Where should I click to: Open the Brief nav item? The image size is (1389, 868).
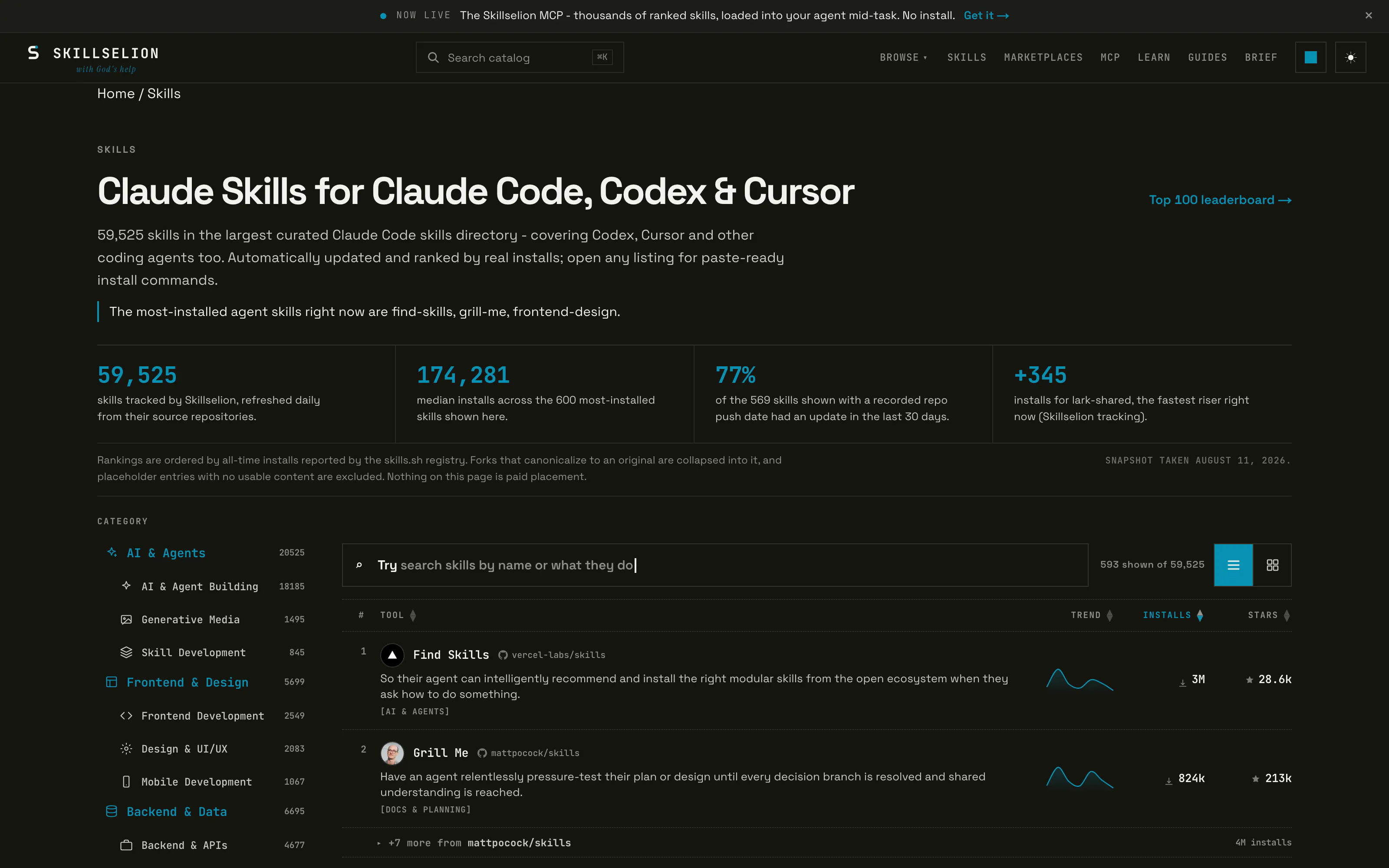tap(1261, 57)
